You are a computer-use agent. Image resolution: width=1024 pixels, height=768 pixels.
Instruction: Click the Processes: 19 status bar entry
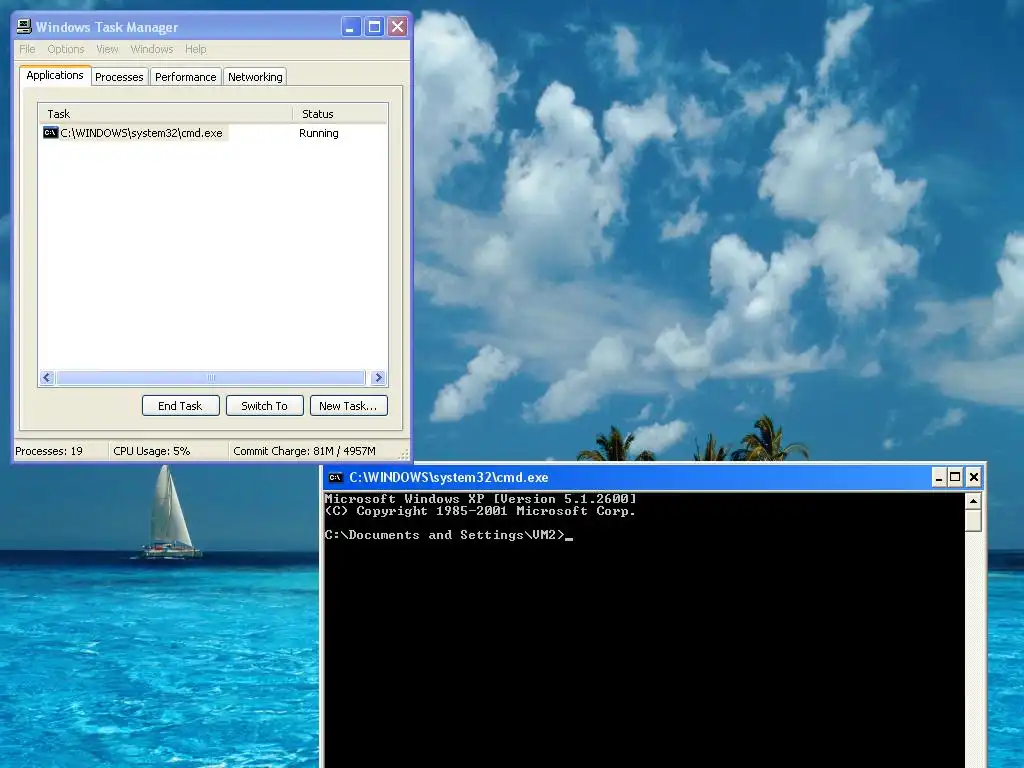tap(49, 451)
